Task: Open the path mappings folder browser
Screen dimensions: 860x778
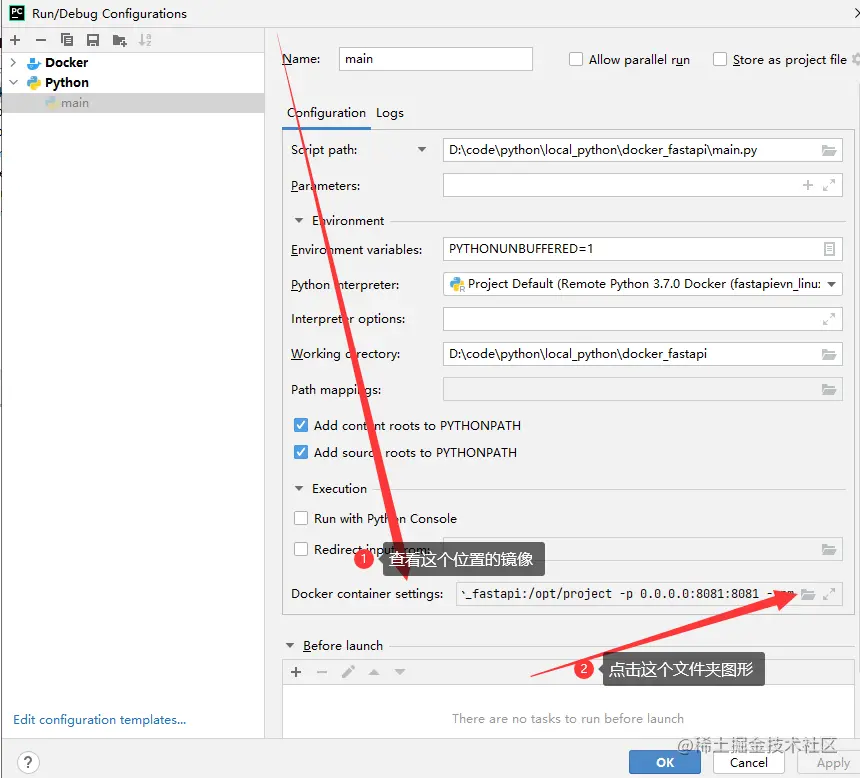Action: point(829,390)
